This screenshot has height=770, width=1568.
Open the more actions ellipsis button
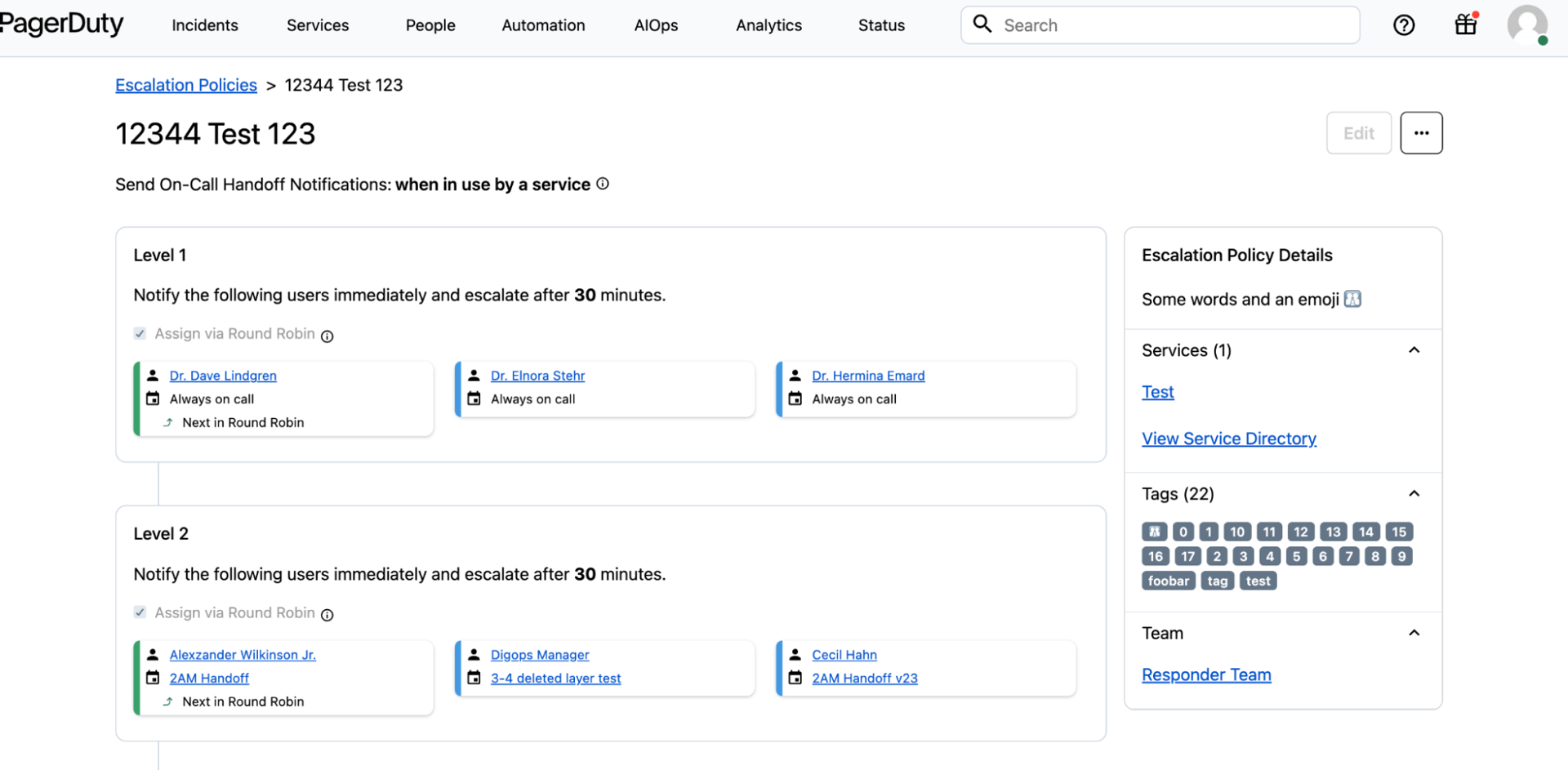point(1421,133)
